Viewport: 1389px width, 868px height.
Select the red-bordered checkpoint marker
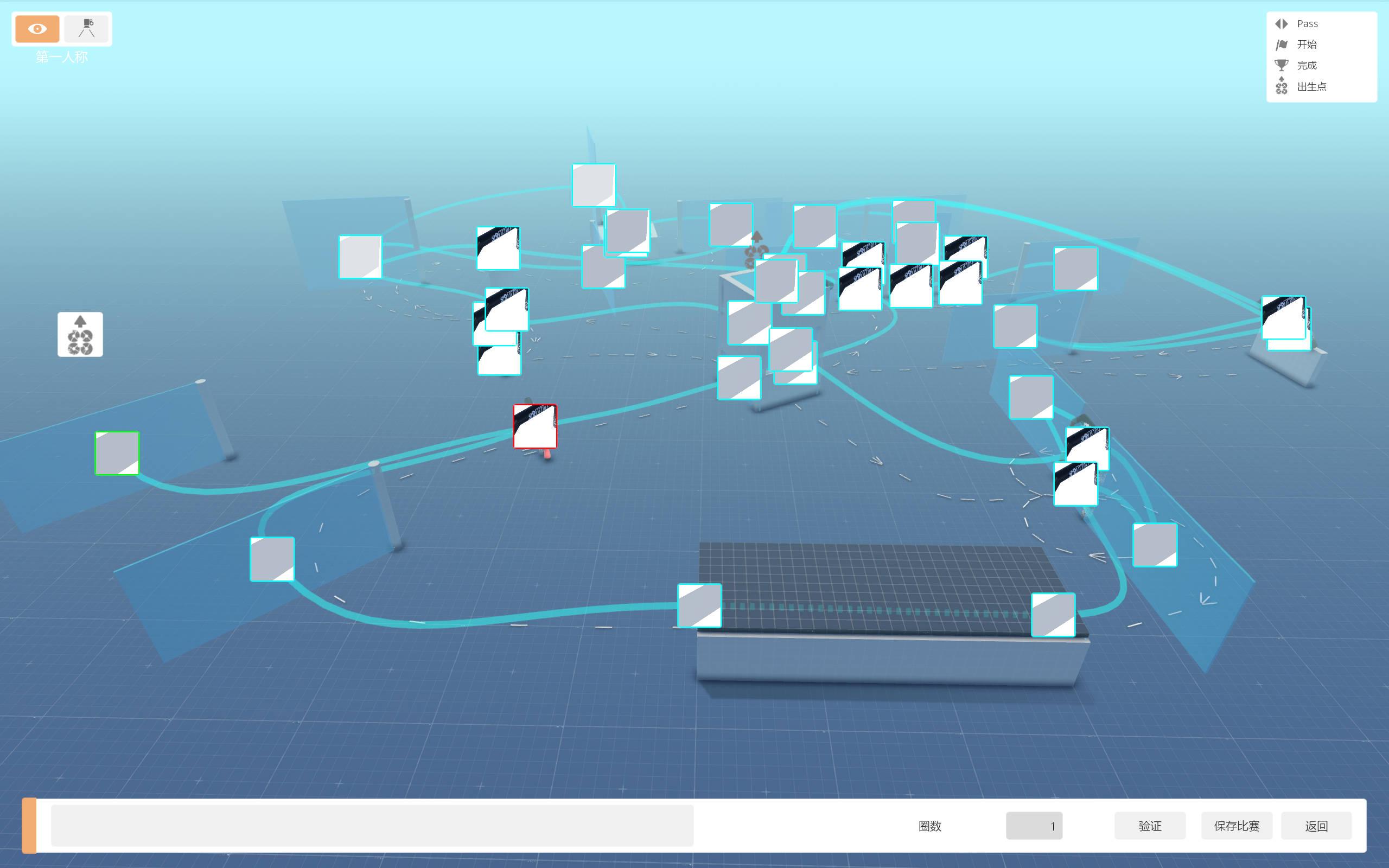pos(535,426)
